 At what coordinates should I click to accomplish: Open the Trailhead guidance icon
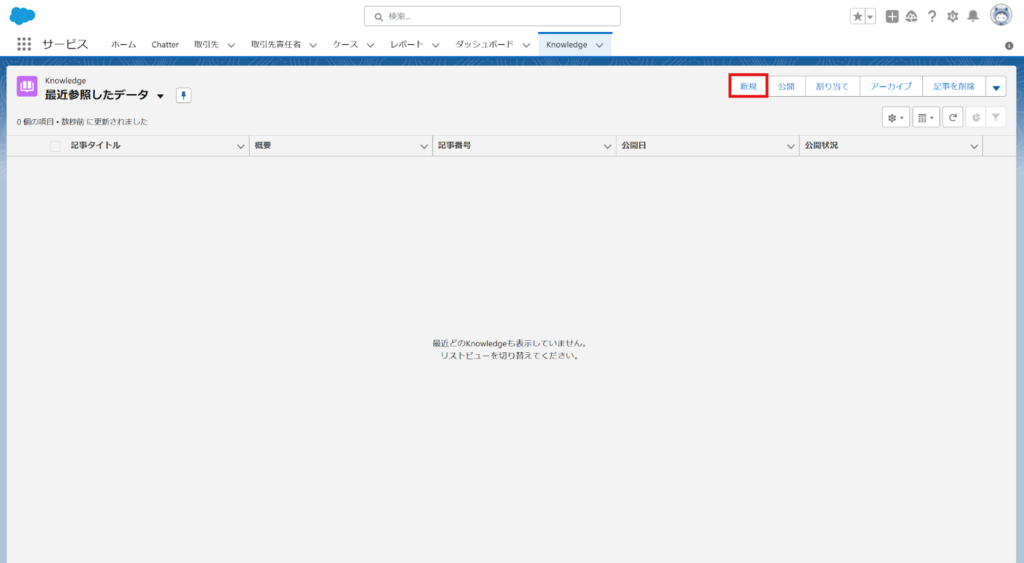912,16
